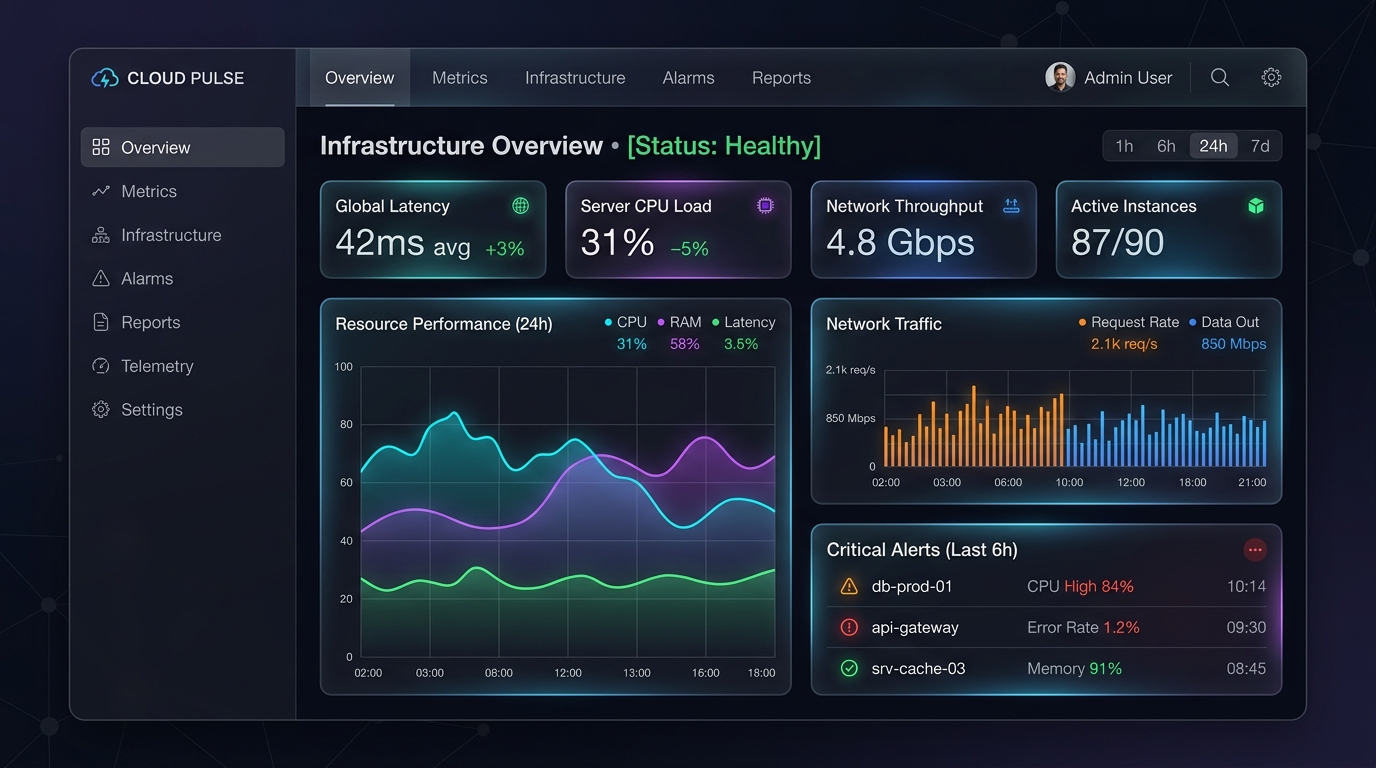Open the Critical Alerts more options button

tap(1255, 549)
